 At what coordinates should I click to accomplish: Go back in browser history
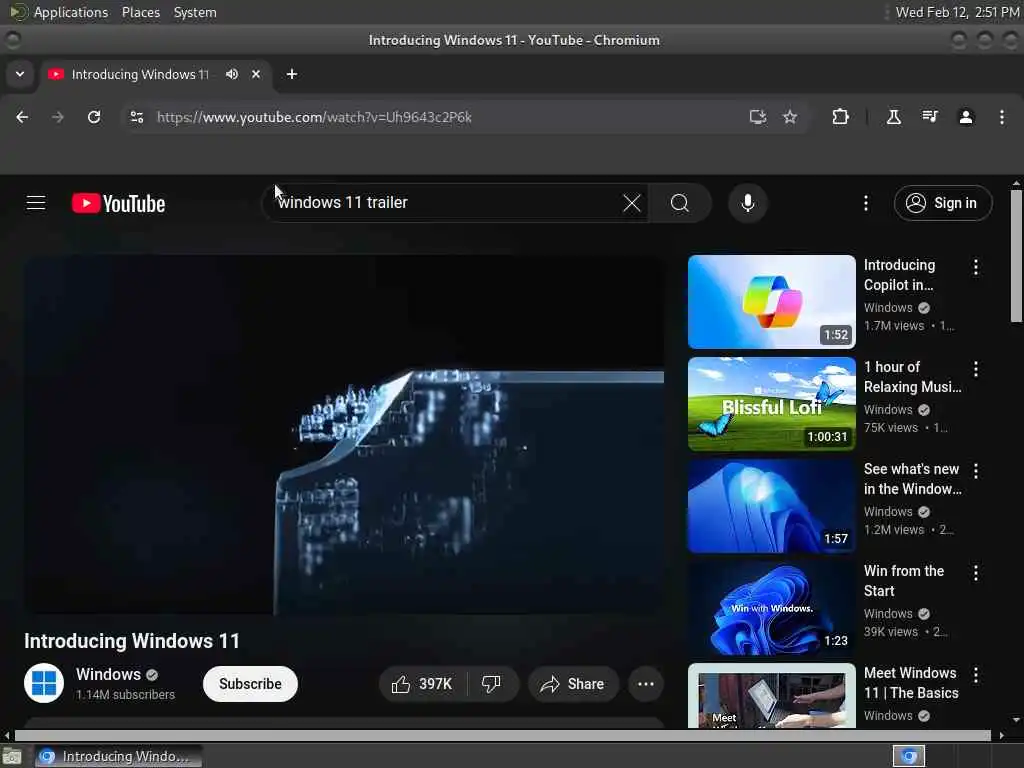22,117
